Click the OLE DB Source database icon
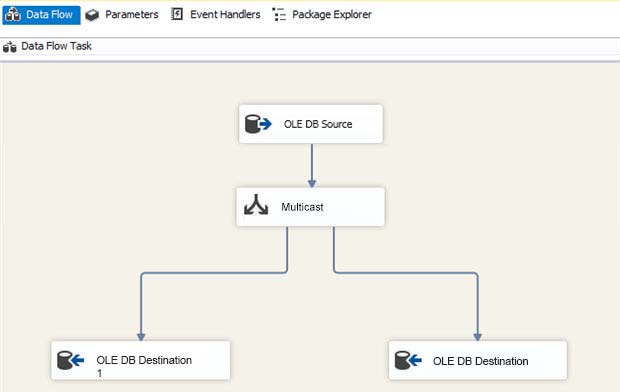The height and width of the screenshot is (392, 620). (x=258, y=124)
